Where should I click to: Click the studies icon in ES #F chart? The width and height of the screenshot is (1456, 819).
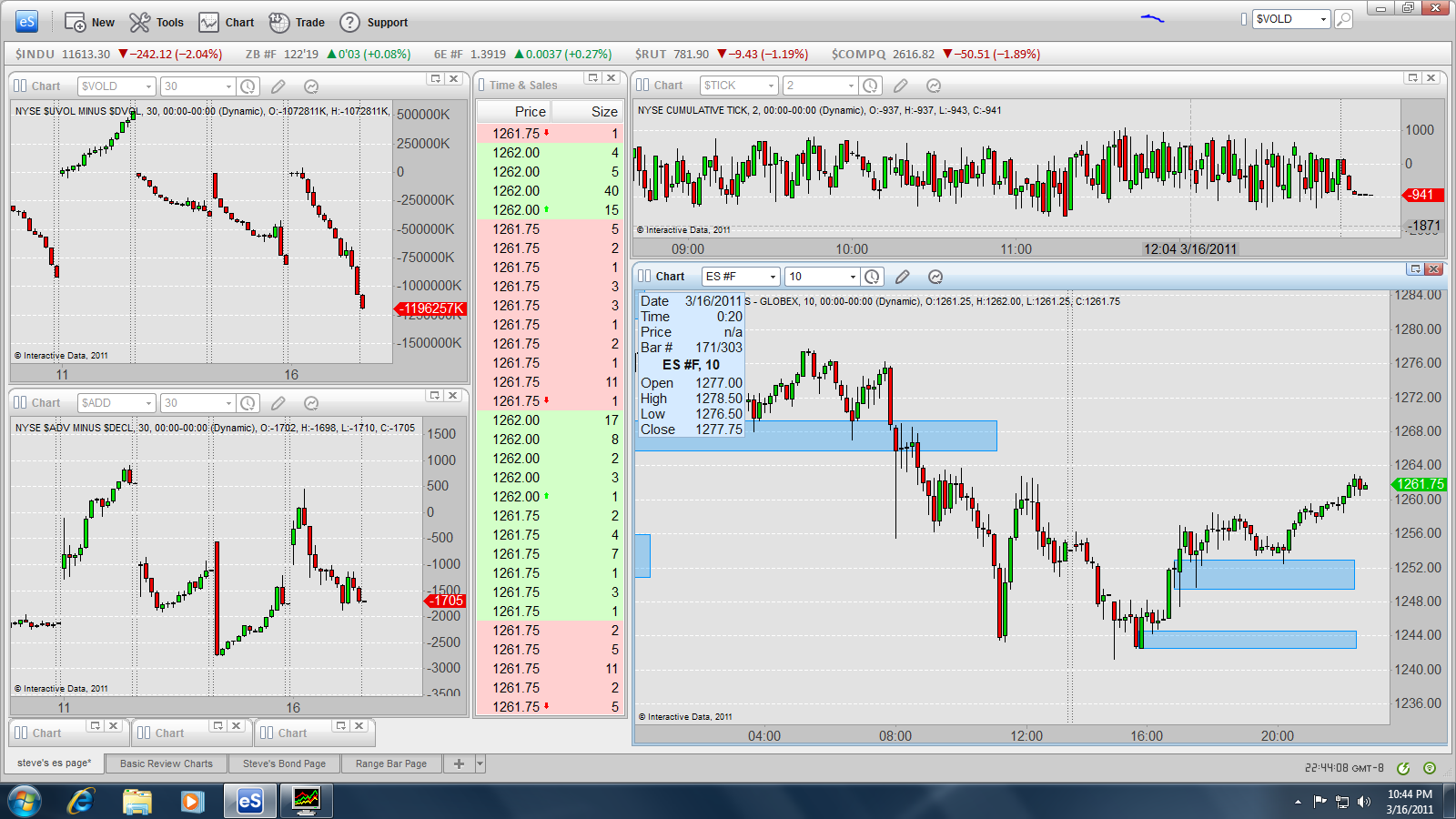click(x=935, y=277)
